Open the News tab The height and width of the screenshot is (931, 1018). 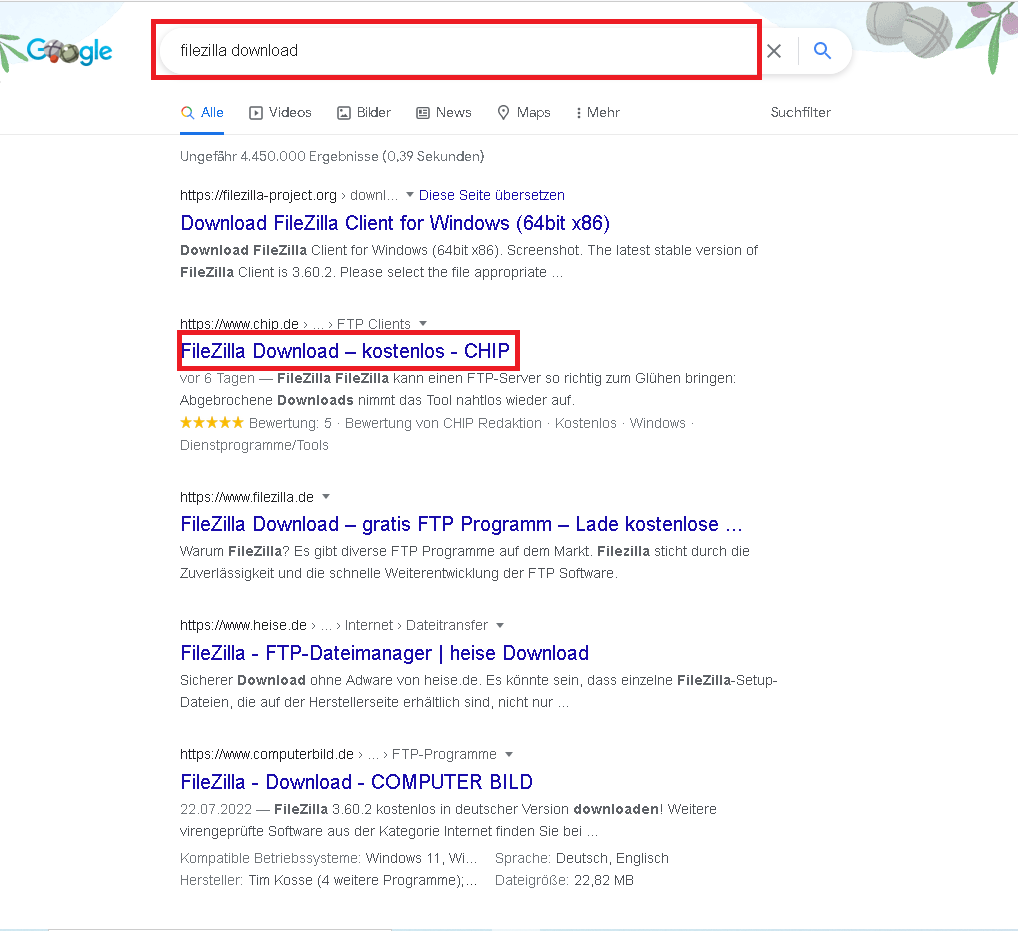(x=443, y=113)
